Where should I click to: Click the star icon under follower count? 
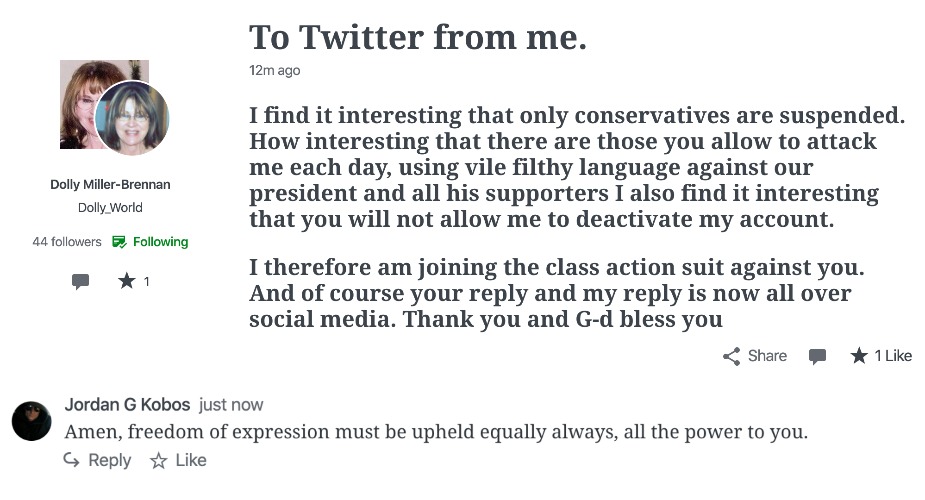[127, 281]
